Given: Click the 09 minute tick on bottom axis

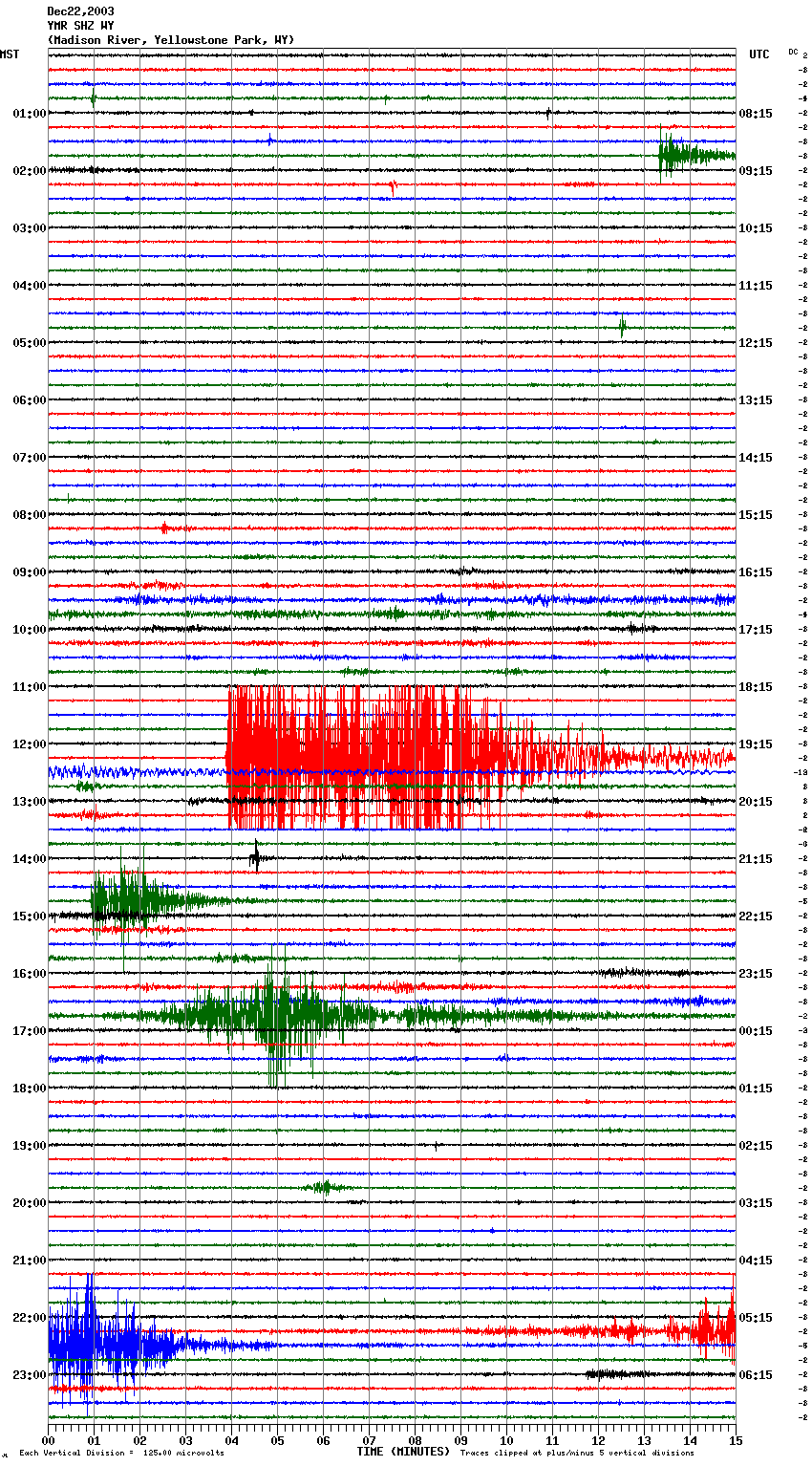Looking at the screenshot, I should click(460, 1440).
